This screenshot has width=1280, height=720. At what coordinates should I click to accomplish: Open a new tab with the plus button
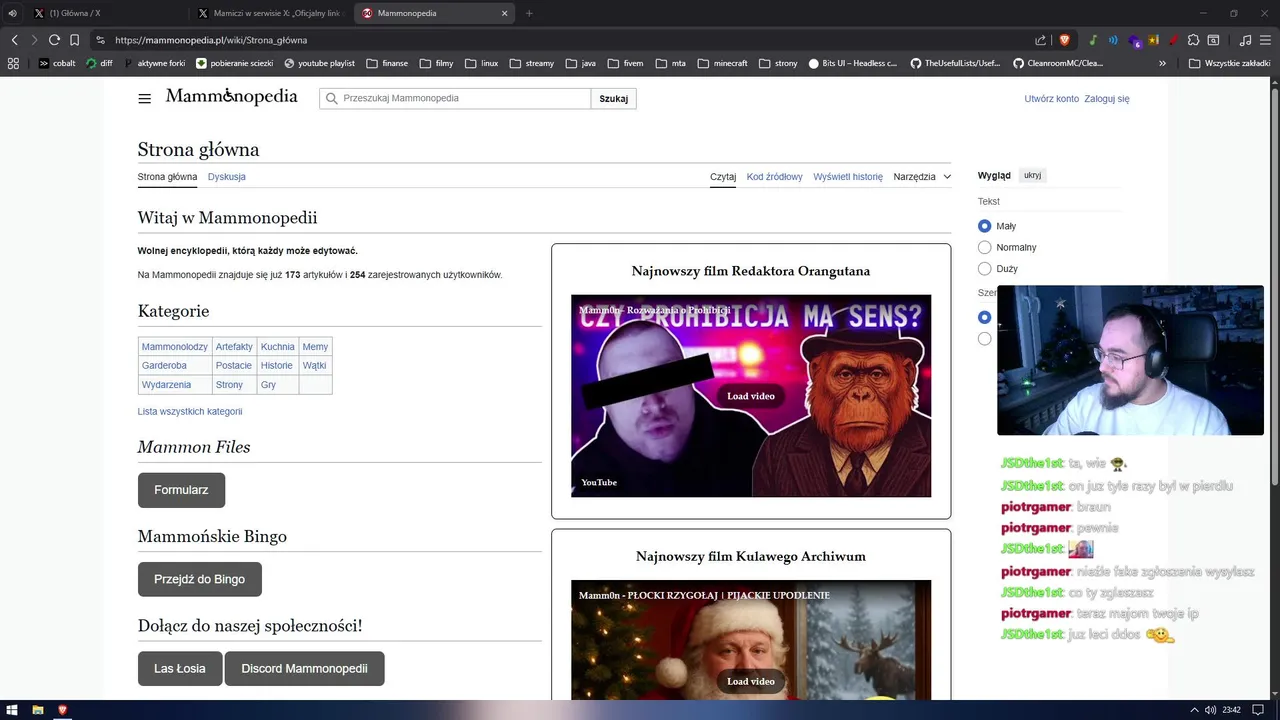tap(529, 13)
